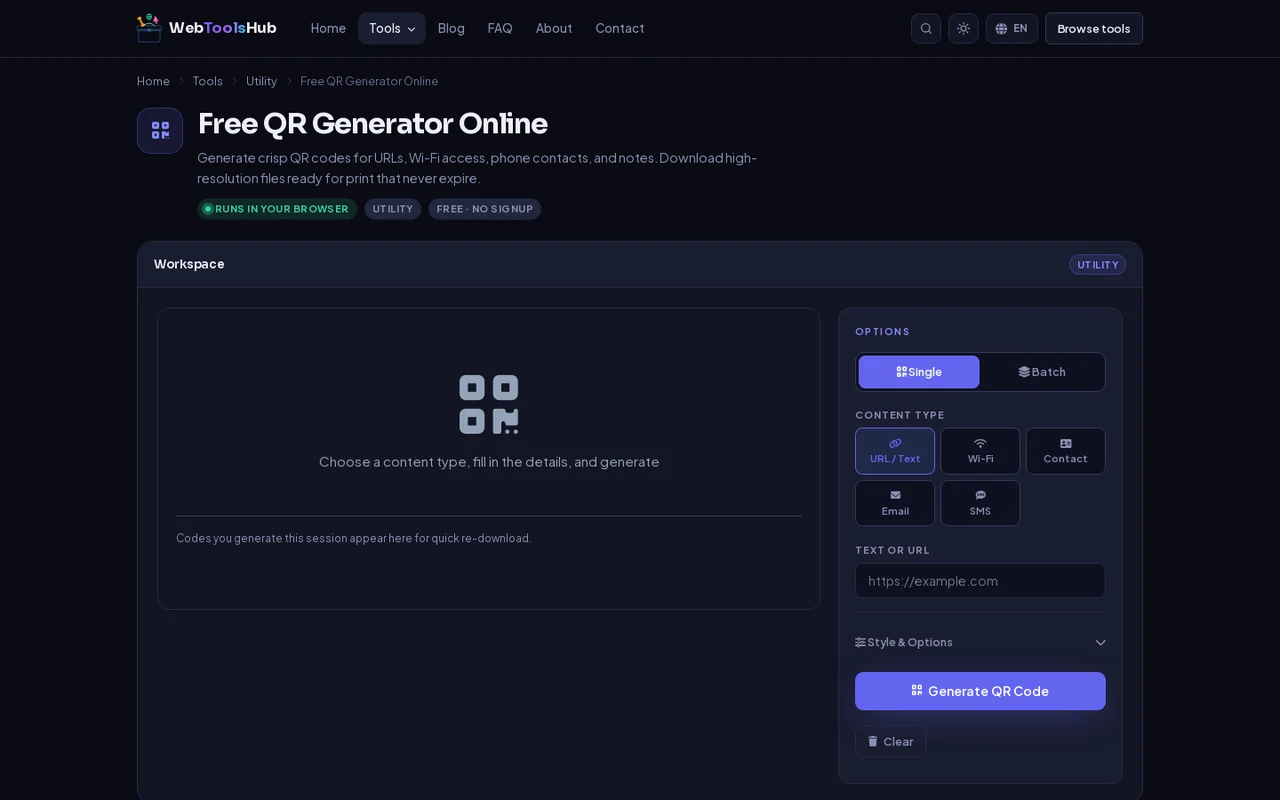Click 'Free QR Generator Online' in the breadcrumb
This screenshot has width=1280, height=800.
369,81
